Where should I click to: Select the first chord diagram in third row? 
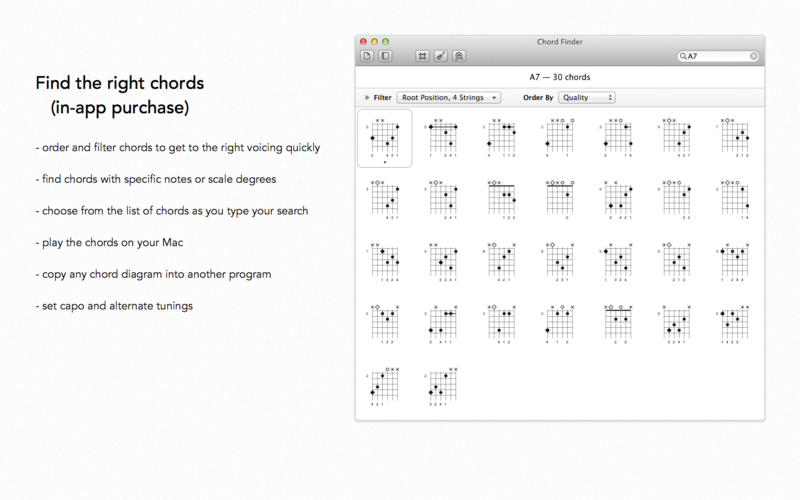pyautogui.click(x=385, y=262)
